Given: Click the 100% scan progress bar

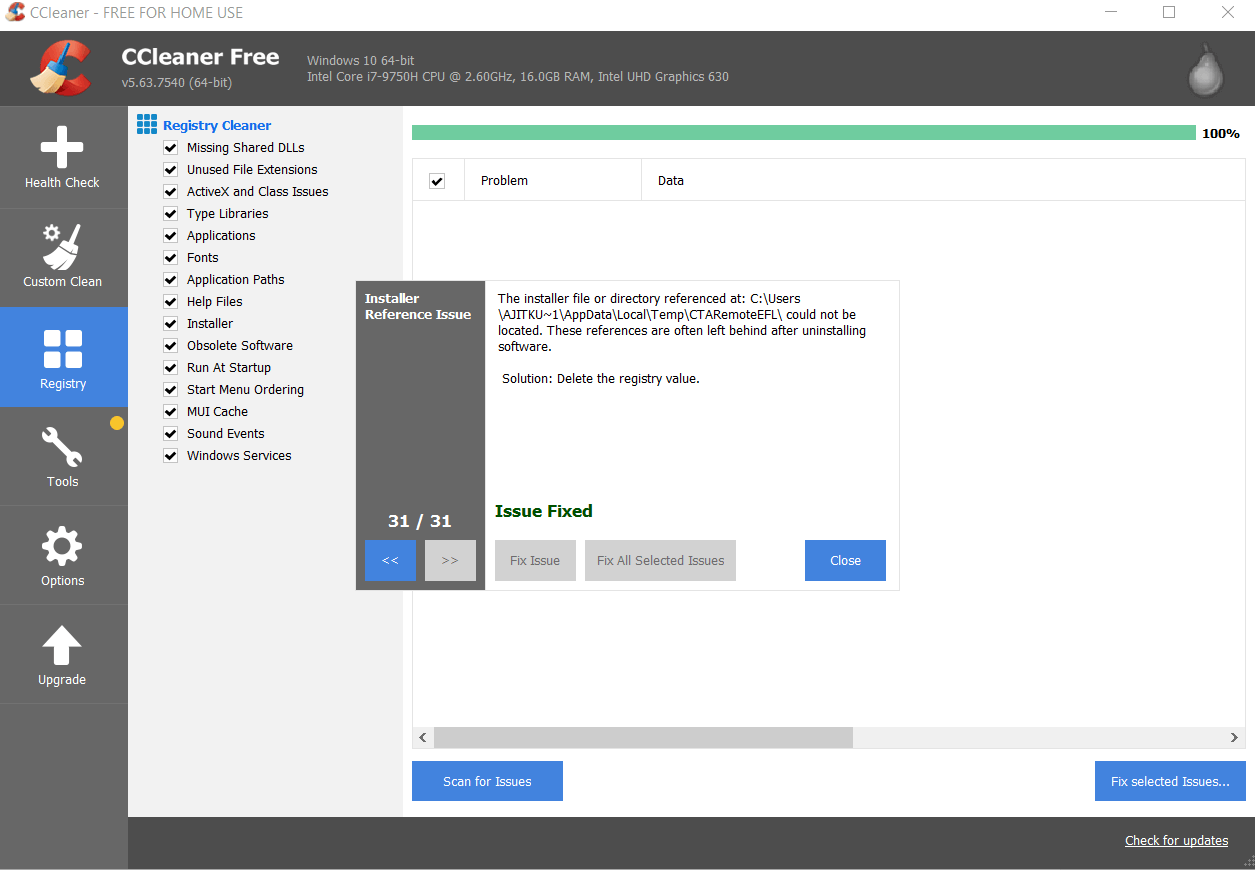Looking at the screenshot, I should tap(803, 133).
